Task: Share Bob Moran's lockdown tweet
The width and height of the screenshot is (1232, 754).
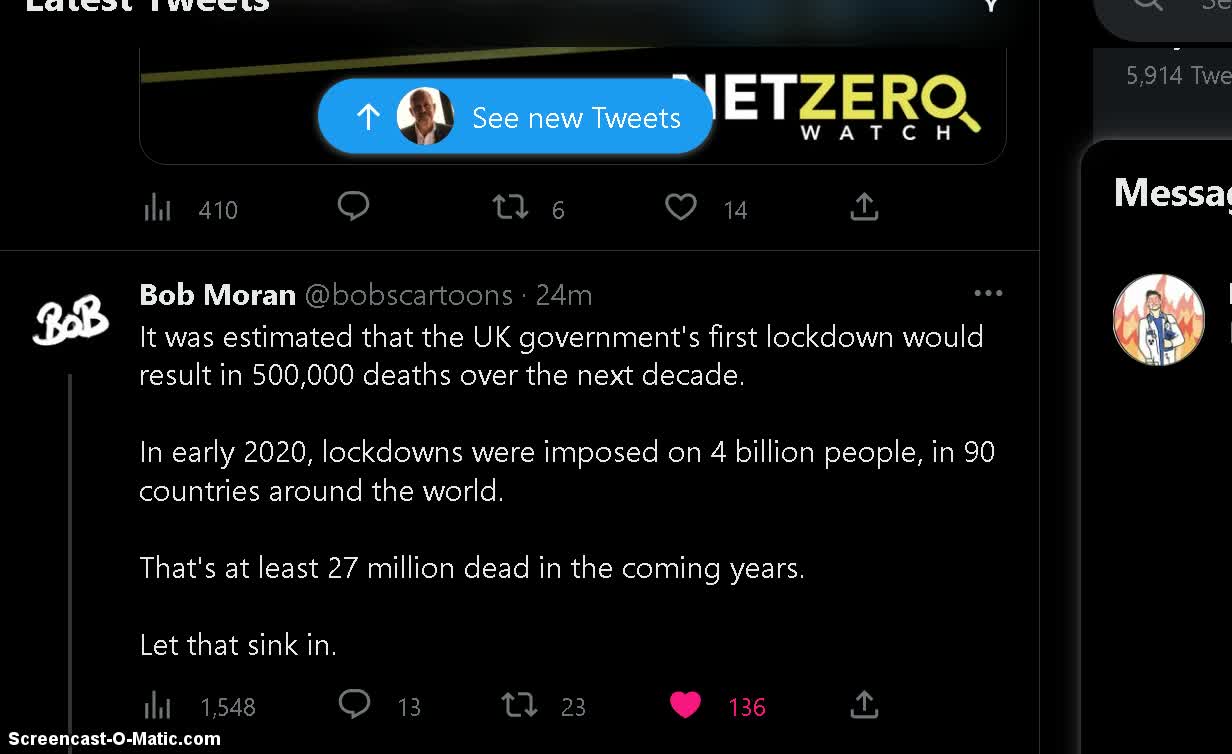Action: 864,704
